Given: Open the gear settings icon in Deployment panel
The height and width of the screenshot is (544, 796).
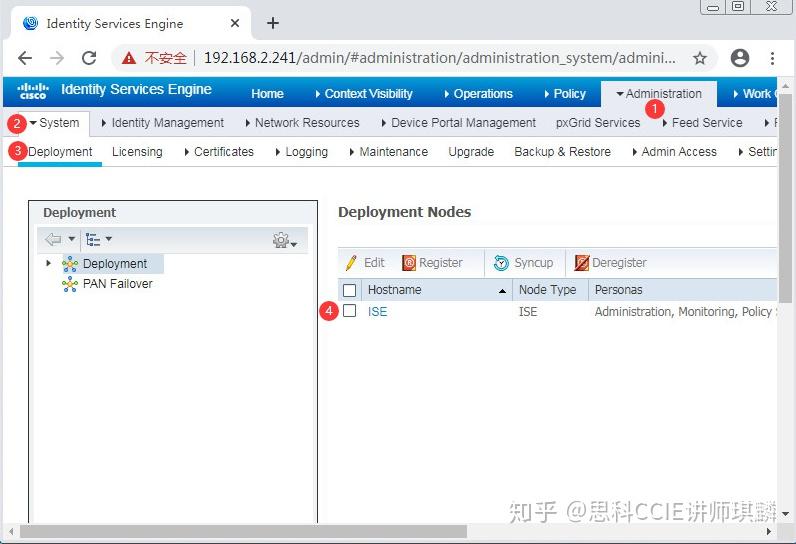Looking at the screenshot, I should [281, 240].
